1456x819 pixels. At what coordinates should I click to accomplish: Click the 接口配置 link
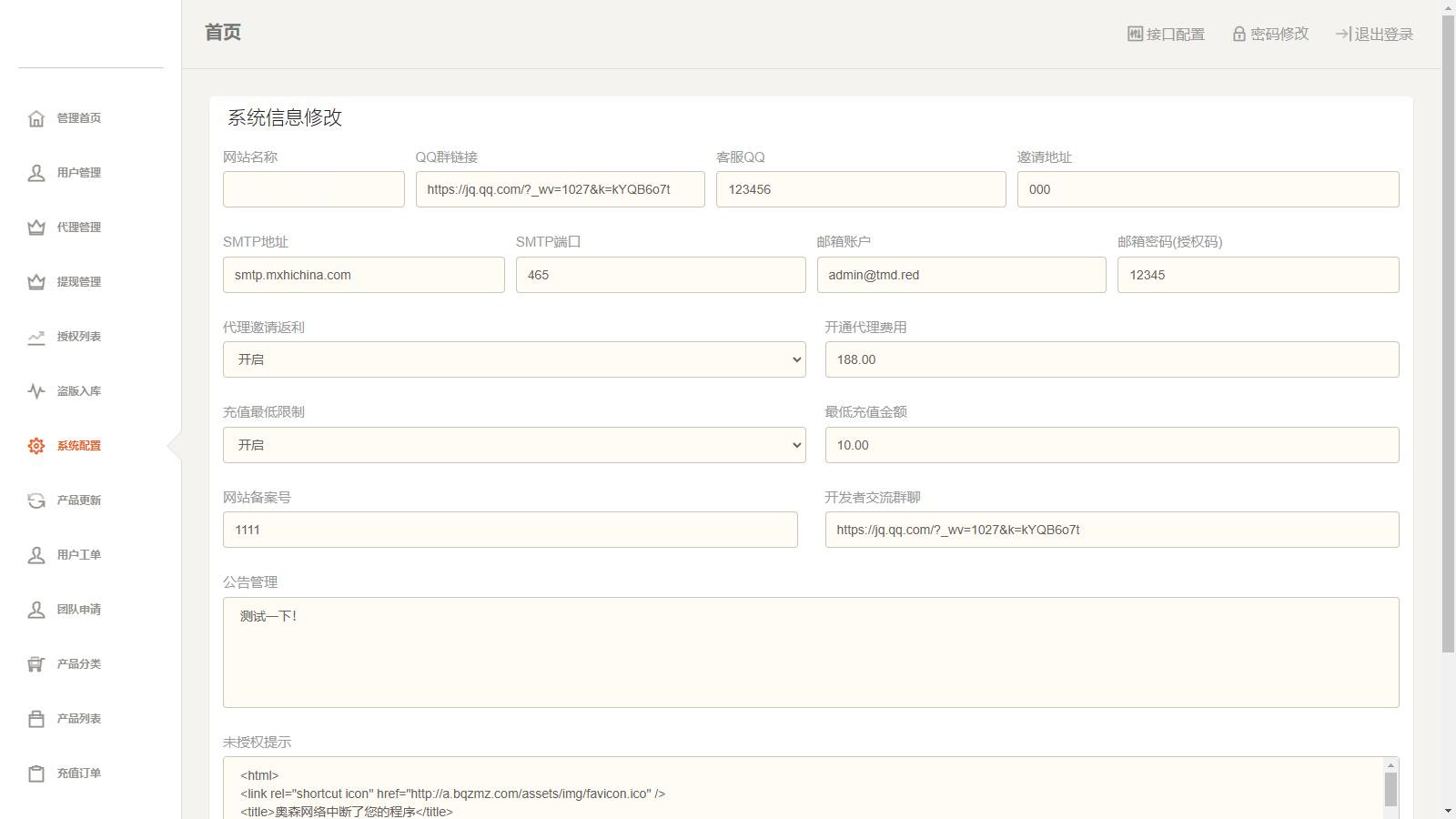1166,35
